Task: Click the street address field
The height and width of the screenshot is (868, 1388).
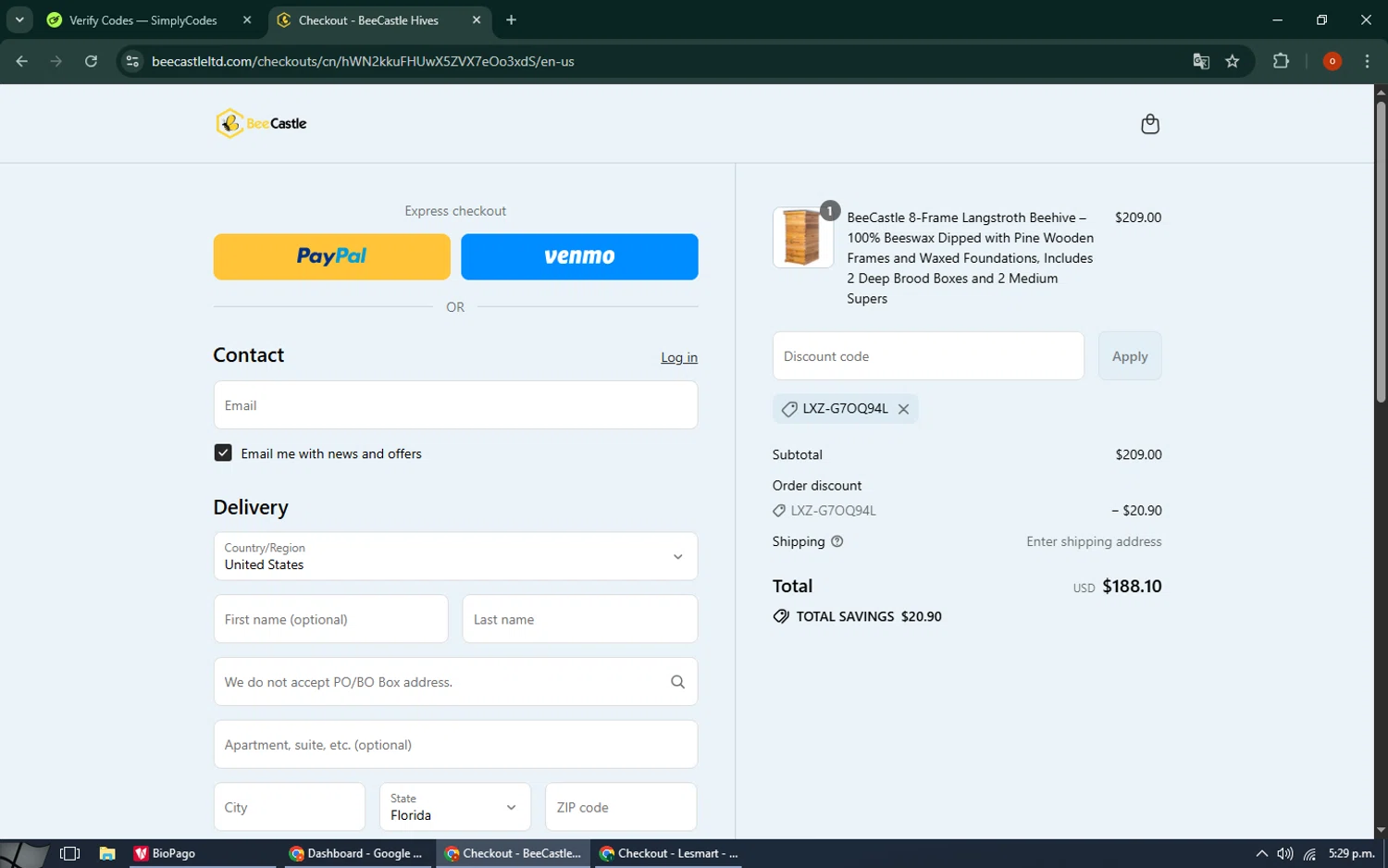Action: click(x=455, y=682)
